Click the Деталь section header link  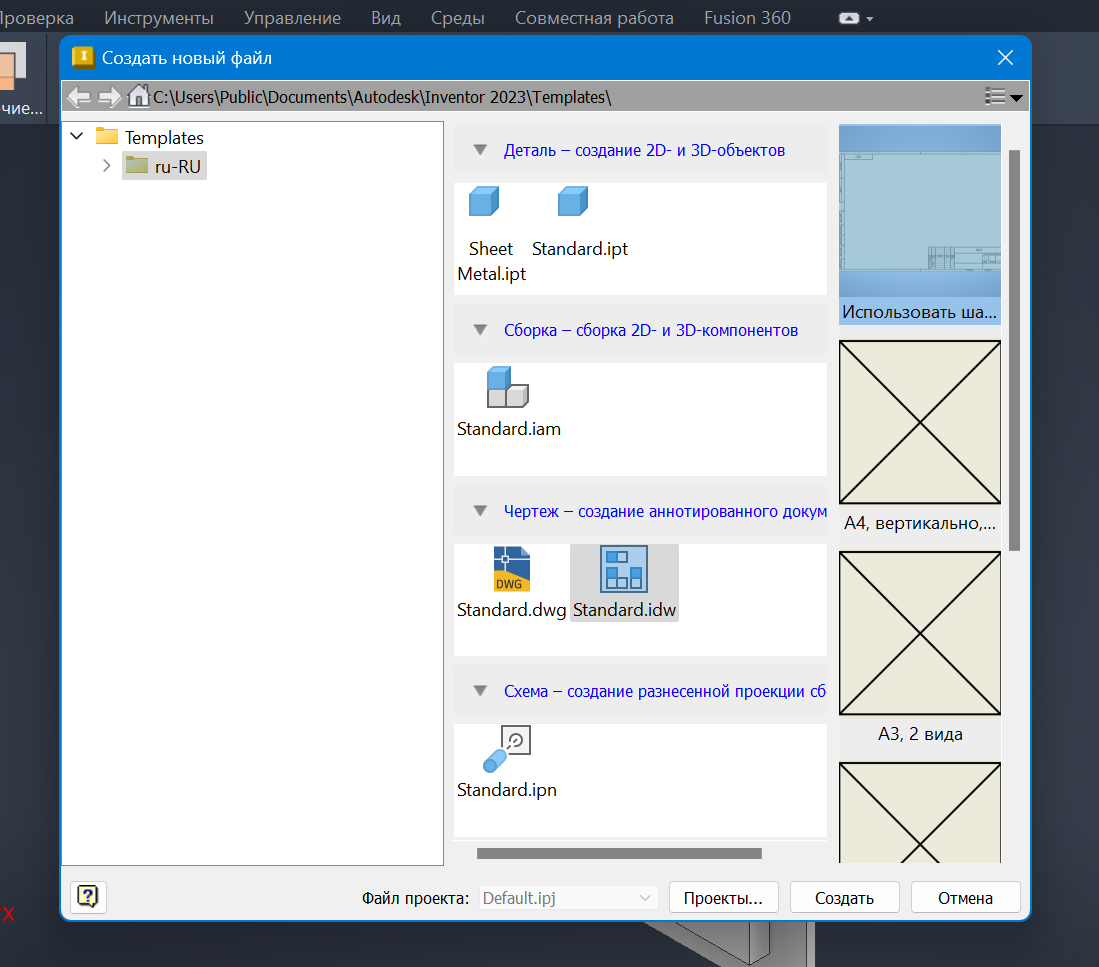coord(644,150)
